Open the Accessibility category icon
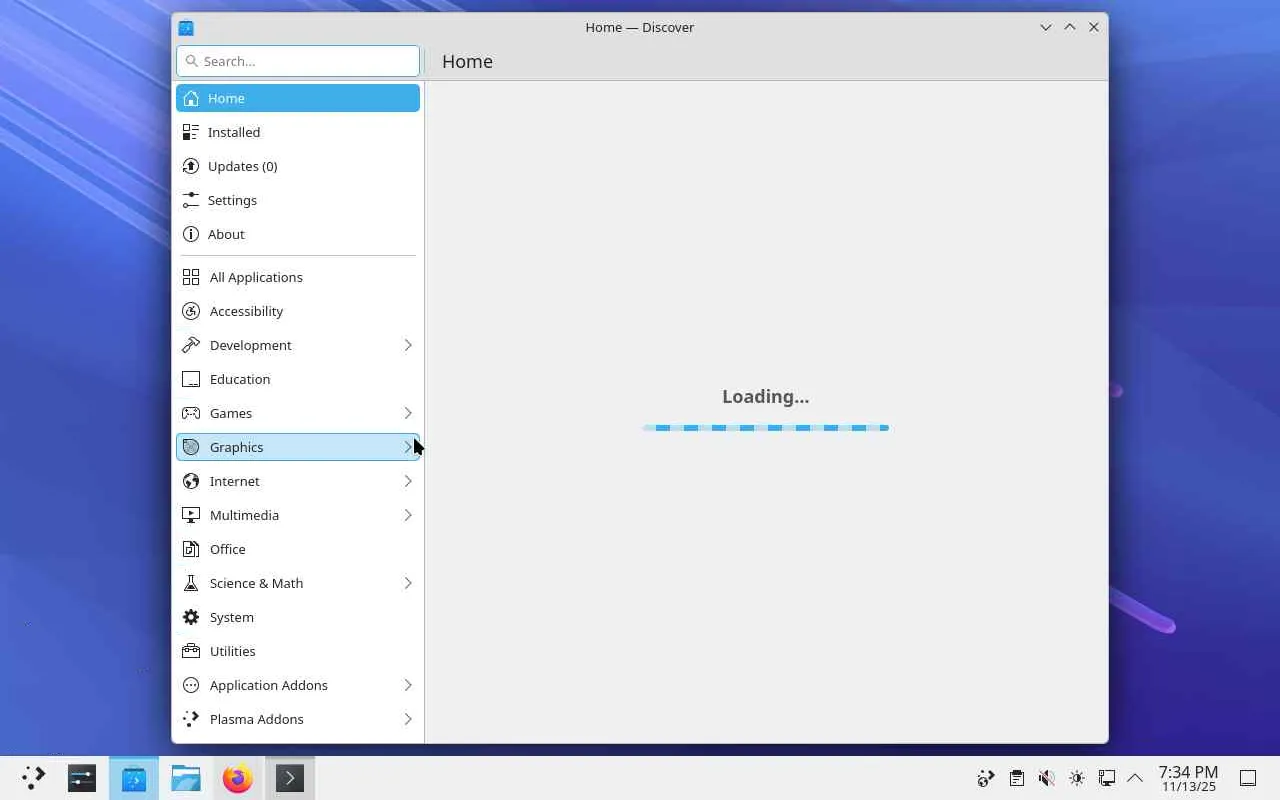This screenshot has width=1280, height=800. coord(191,311)
